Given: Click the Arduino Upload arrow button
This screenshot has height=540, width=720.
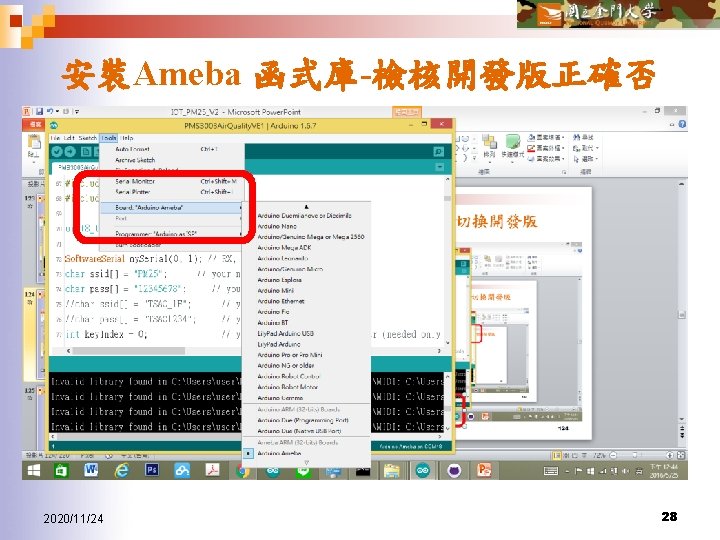Looking at the screenshot, I should pos(70,152).
